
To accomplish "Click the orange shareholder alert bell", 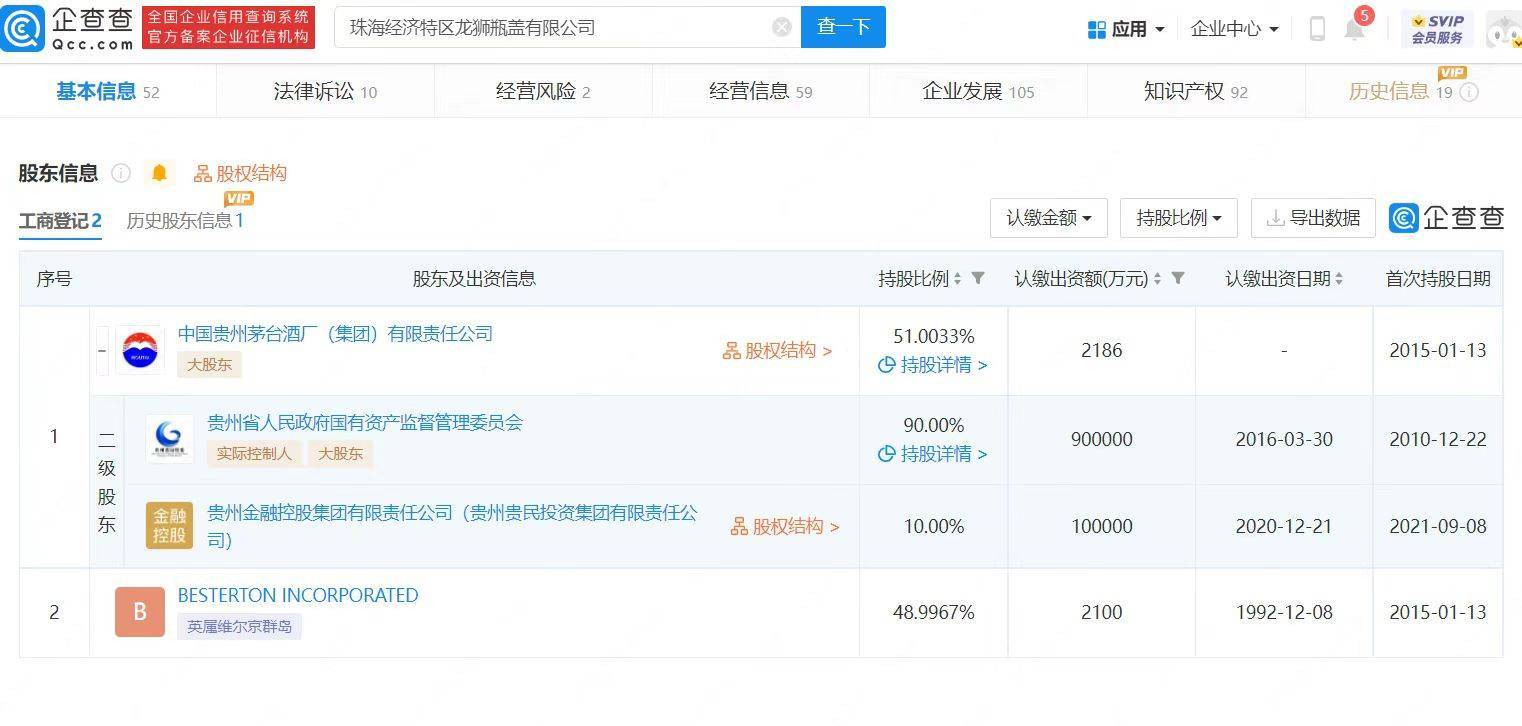I will click(x=159, y=173).
